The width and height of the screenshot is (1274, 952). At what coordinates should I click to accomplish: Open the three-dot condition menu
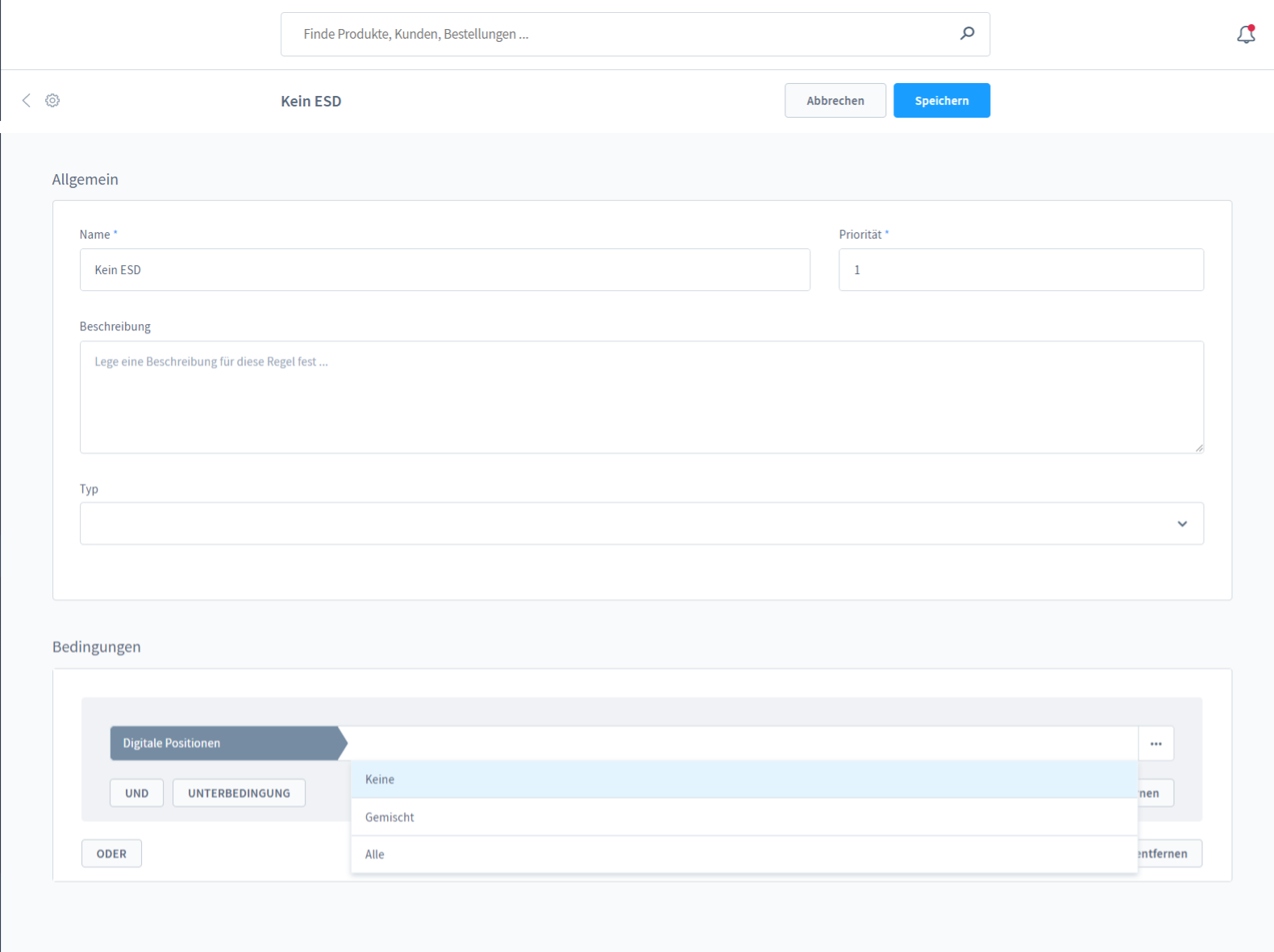1155,743
